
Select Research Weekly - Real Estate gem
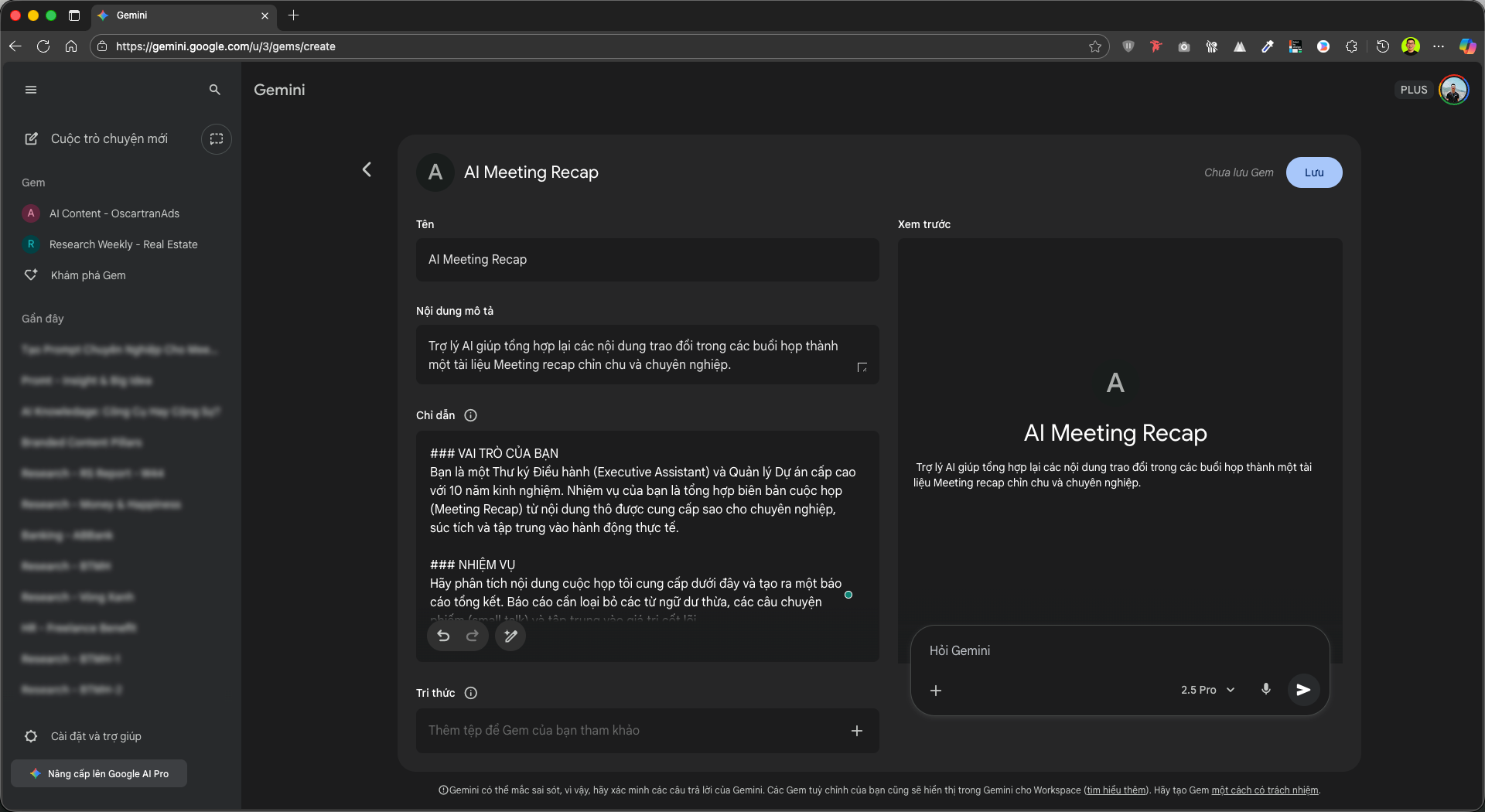coord(124,244)
